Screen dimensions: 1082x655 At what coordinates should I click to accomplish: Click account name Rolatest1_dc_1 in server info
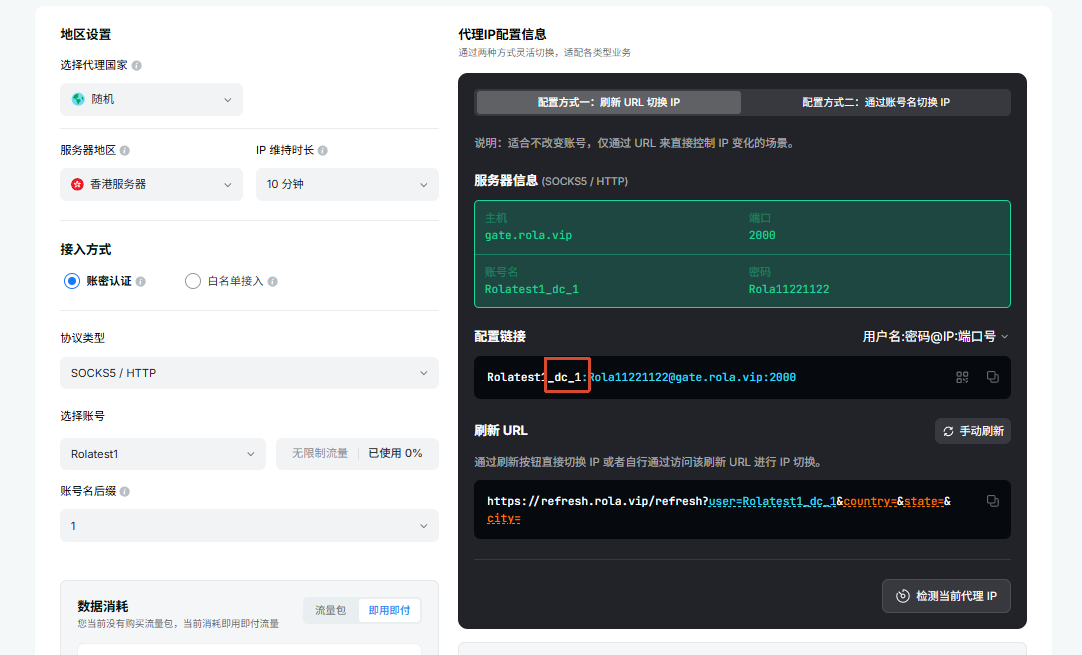[531, 289]
